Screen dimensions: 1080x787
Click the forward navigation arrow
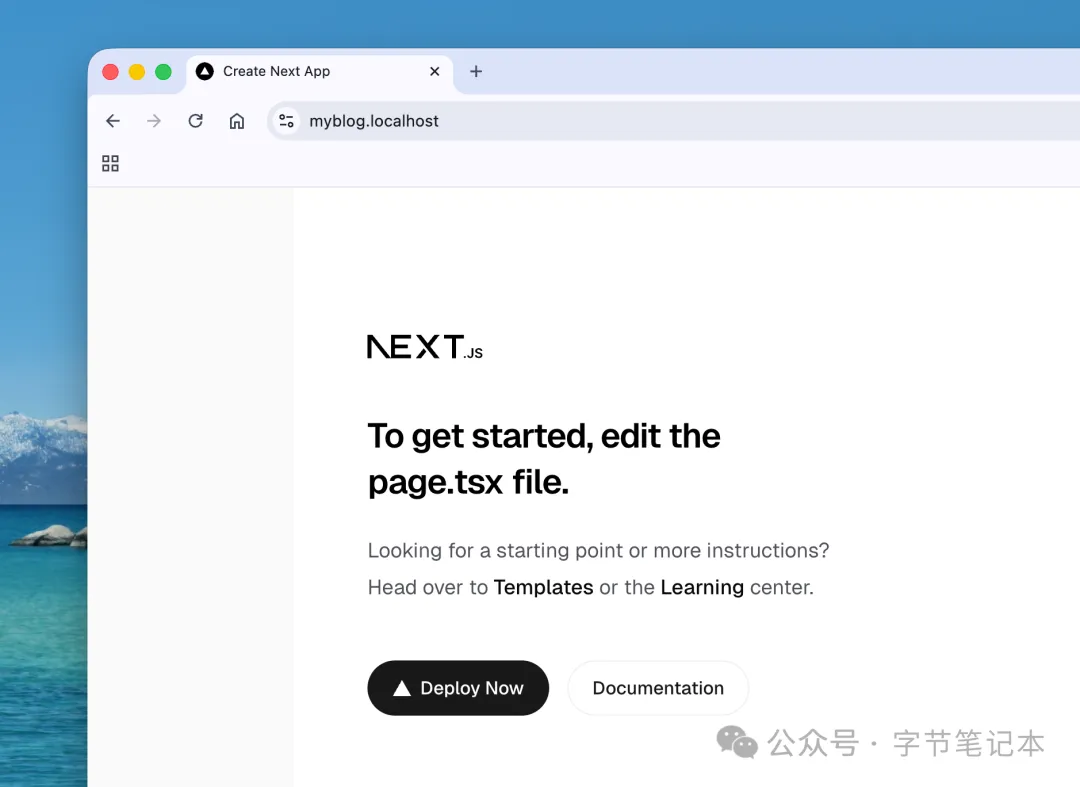[154, 121]
